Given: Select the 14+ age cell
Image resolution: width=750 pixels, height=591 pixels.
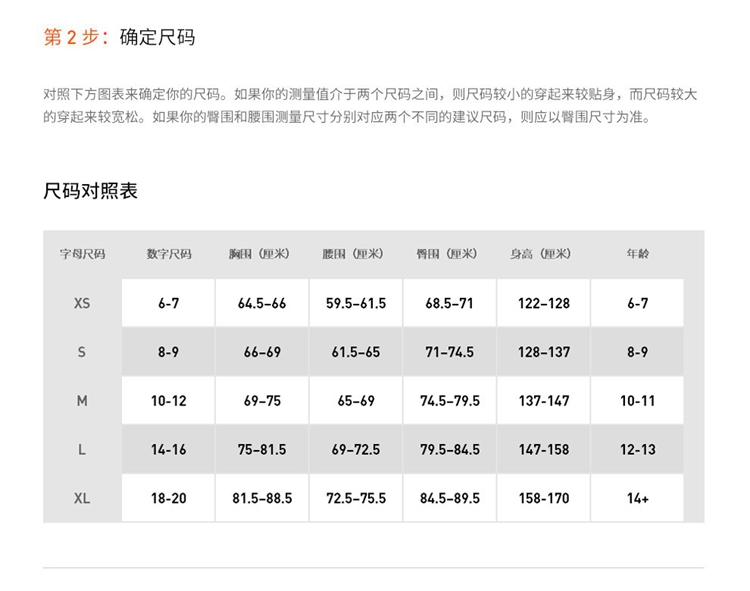Looking at the screenshot, I should pyautogui.click(x=637, y=498).
